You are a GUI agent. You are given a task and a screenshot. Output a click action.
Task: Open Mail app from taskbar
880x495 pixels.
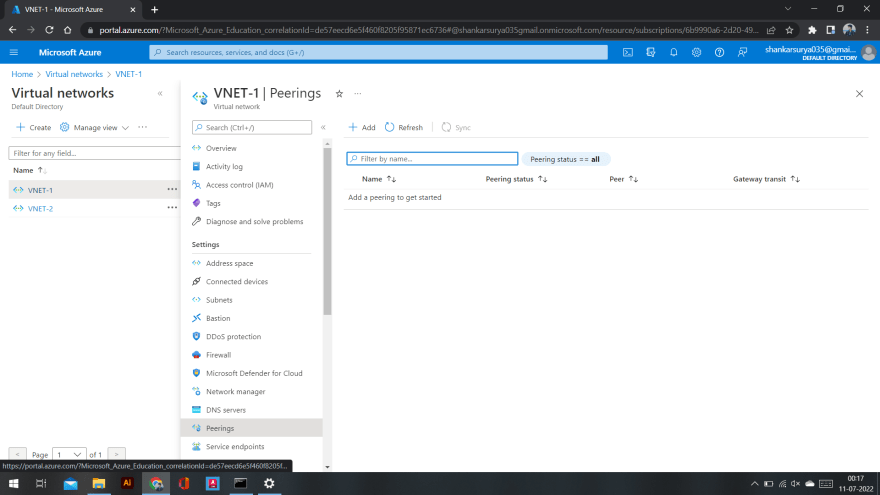coord(70,483)
